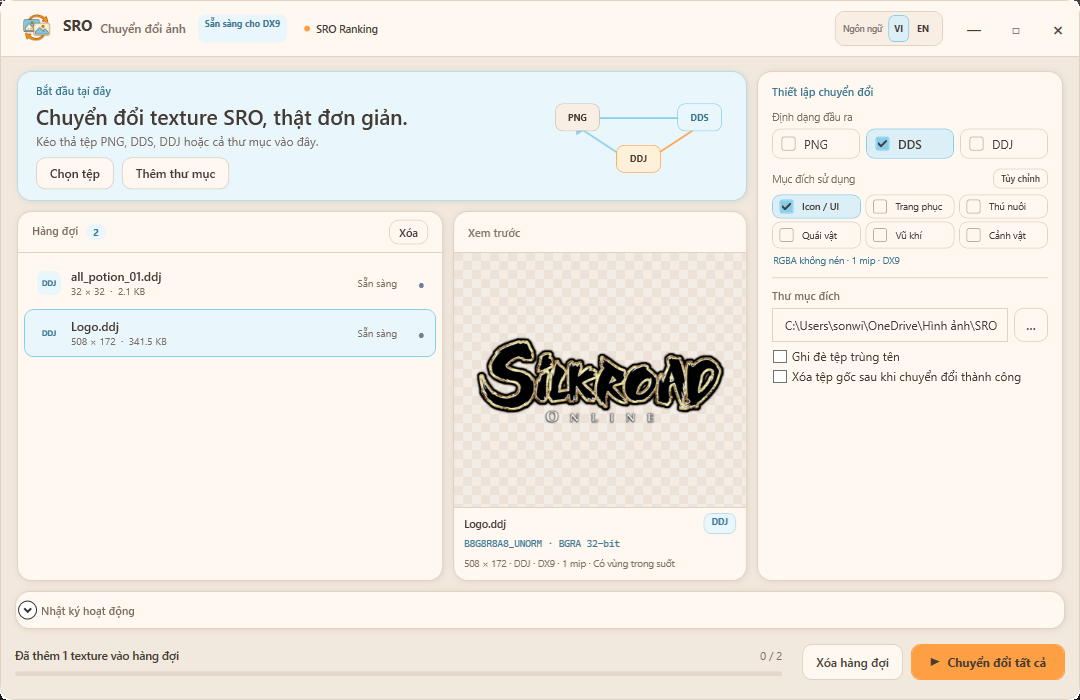1080x700 pixels.
Task: Expand the Nhật ký hoạt động log
Action: point(28,610)
